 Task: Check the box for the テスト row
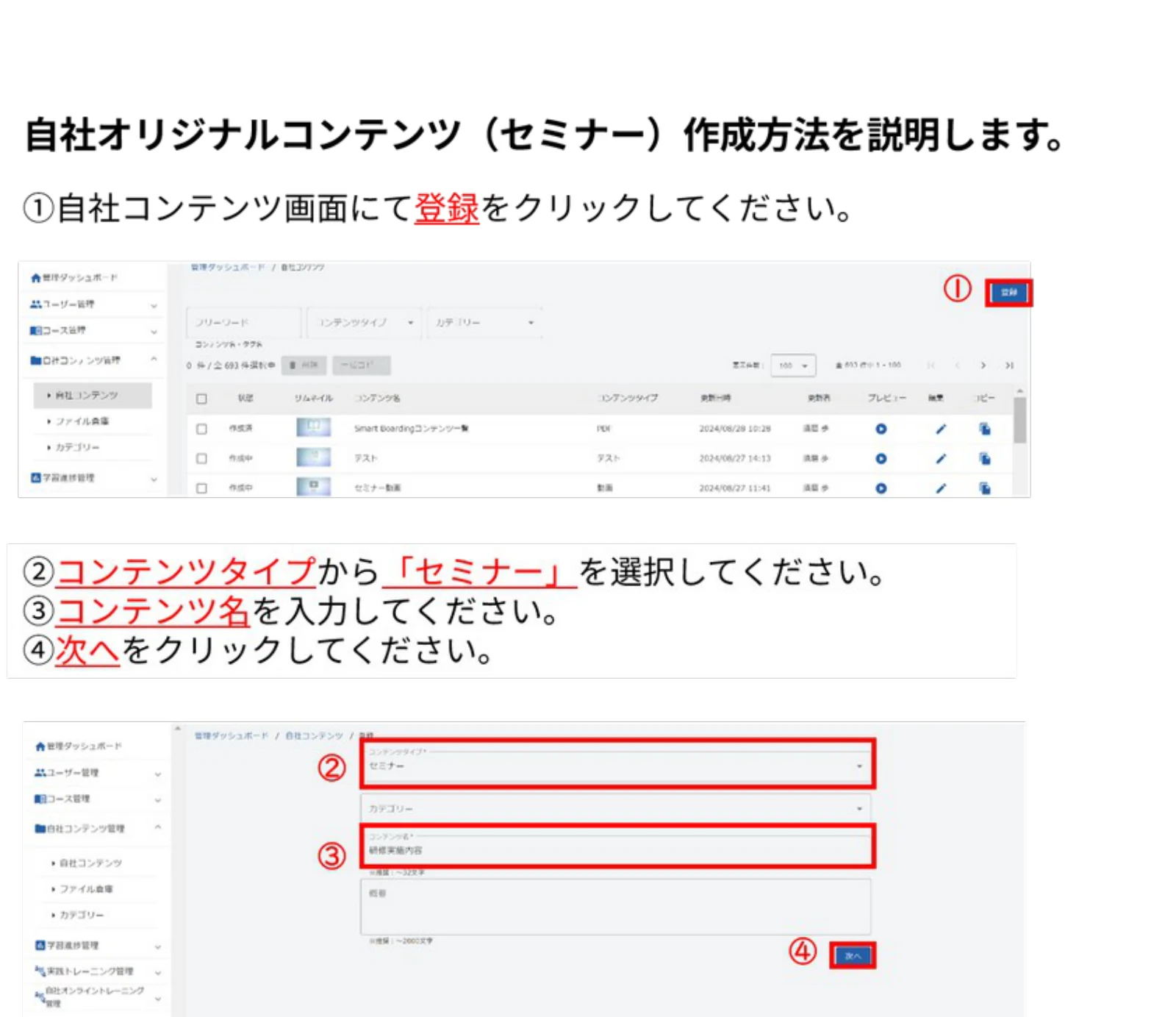point(201,458)
